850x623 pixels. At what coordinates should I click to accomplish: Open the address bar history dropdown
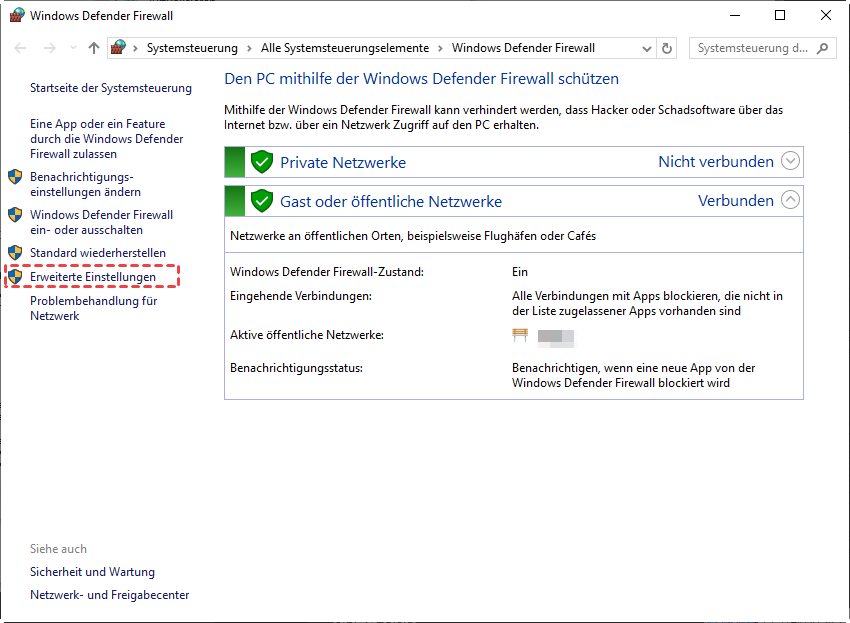tap(646, 48)
